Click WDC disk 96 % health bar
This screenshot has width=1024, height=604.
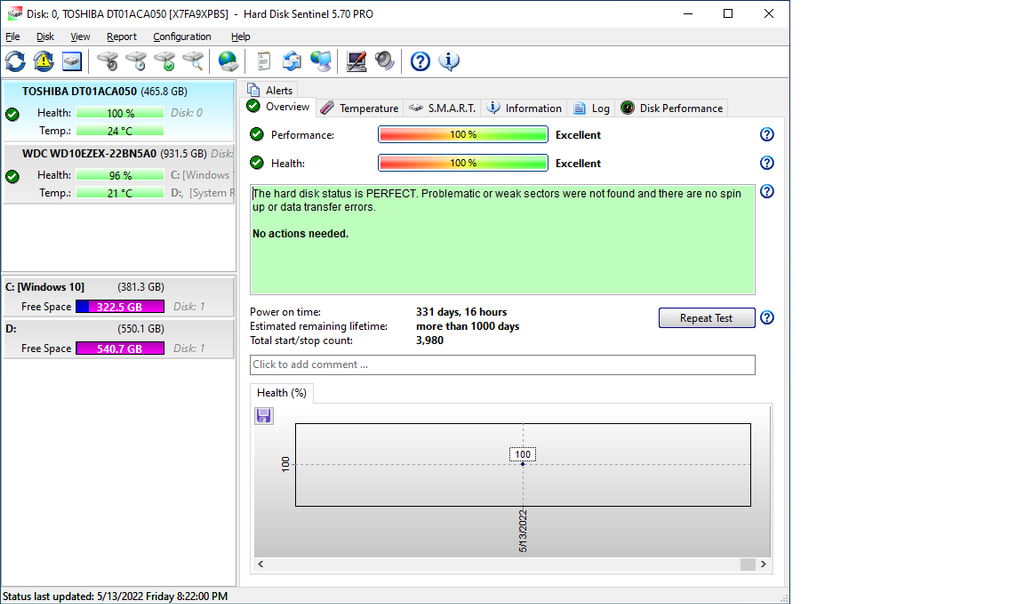point(120,175)
